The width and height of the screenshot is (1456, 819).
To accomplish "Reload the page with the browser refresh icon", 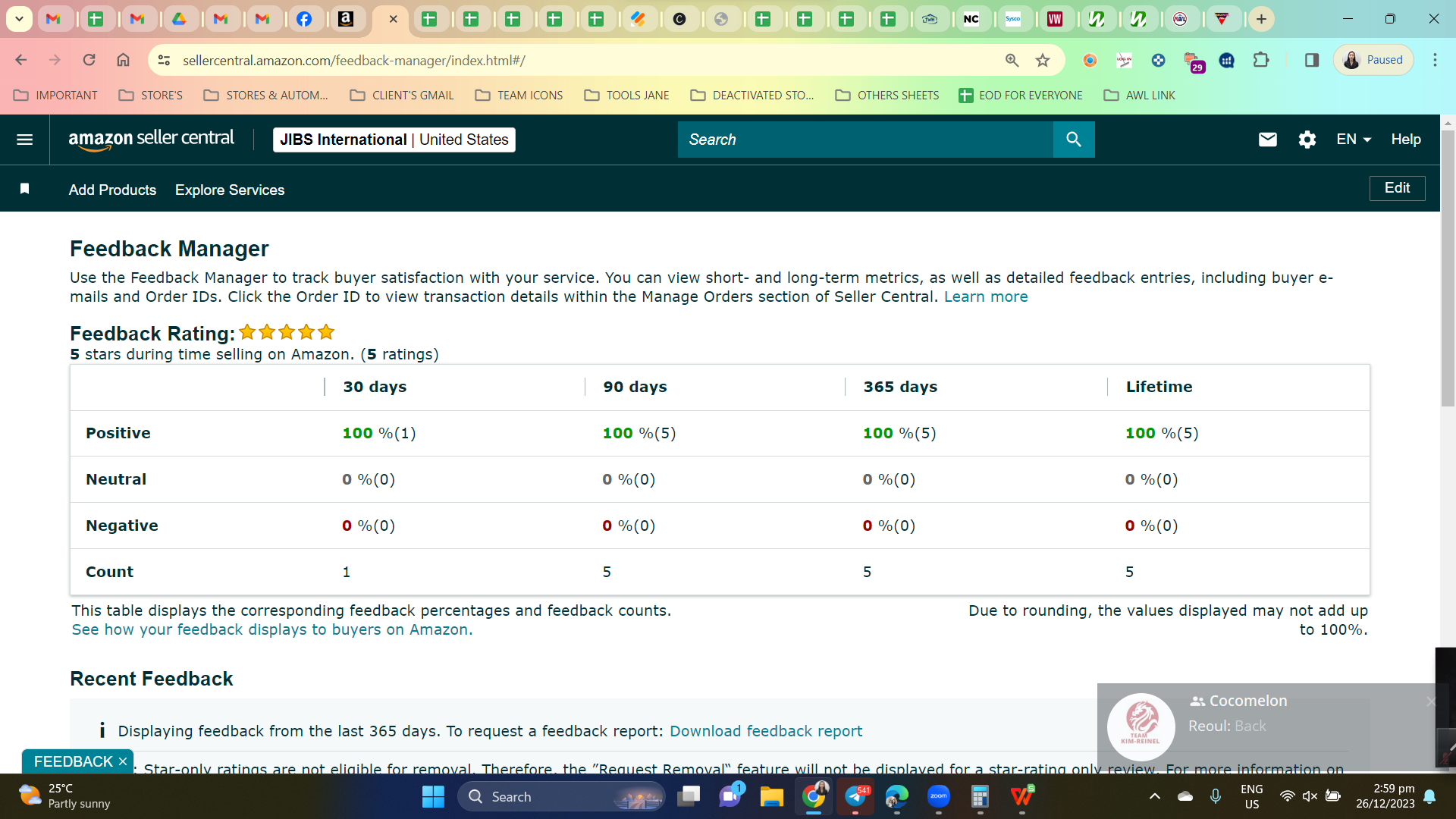I will tap(89, 60).
